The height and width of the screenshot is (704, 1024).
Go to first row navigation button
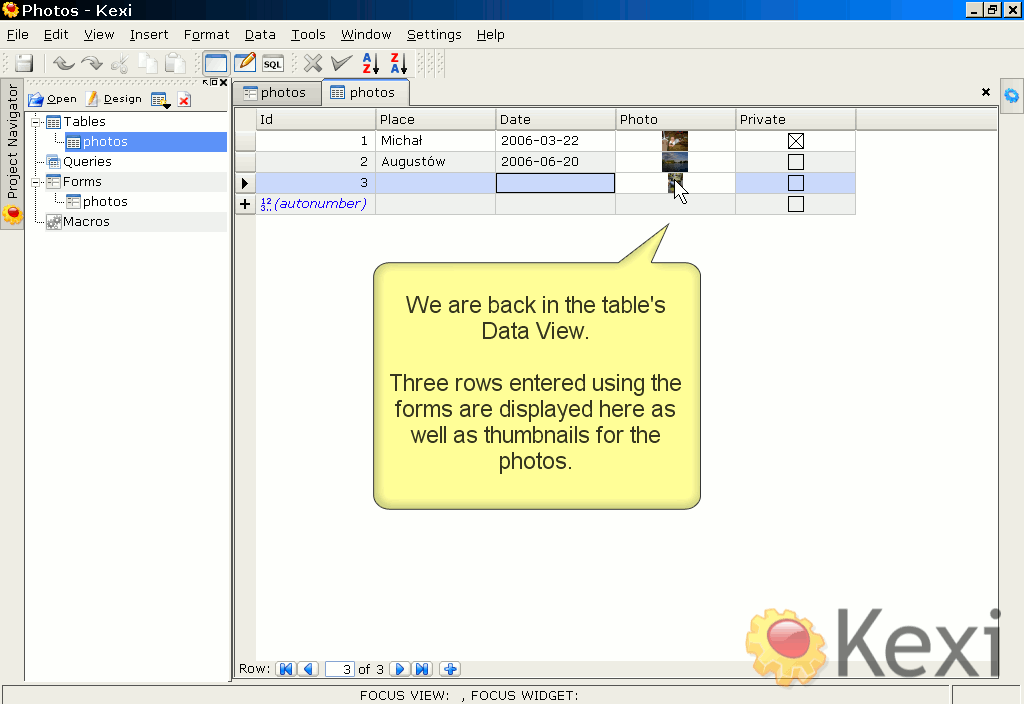pos(286,669)
